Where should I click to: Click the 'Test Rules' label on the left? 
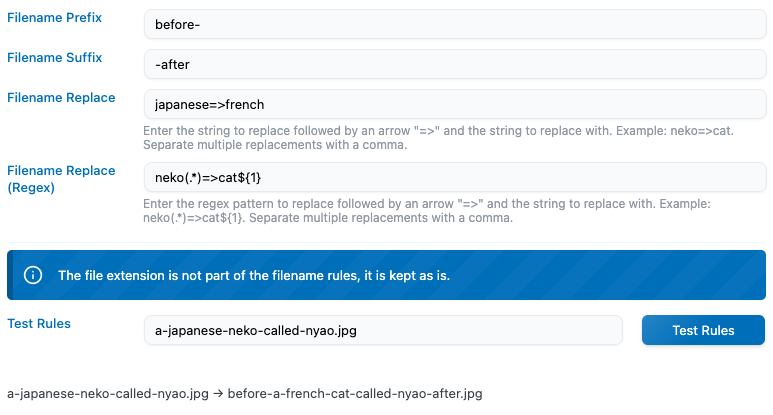(39, 324)
